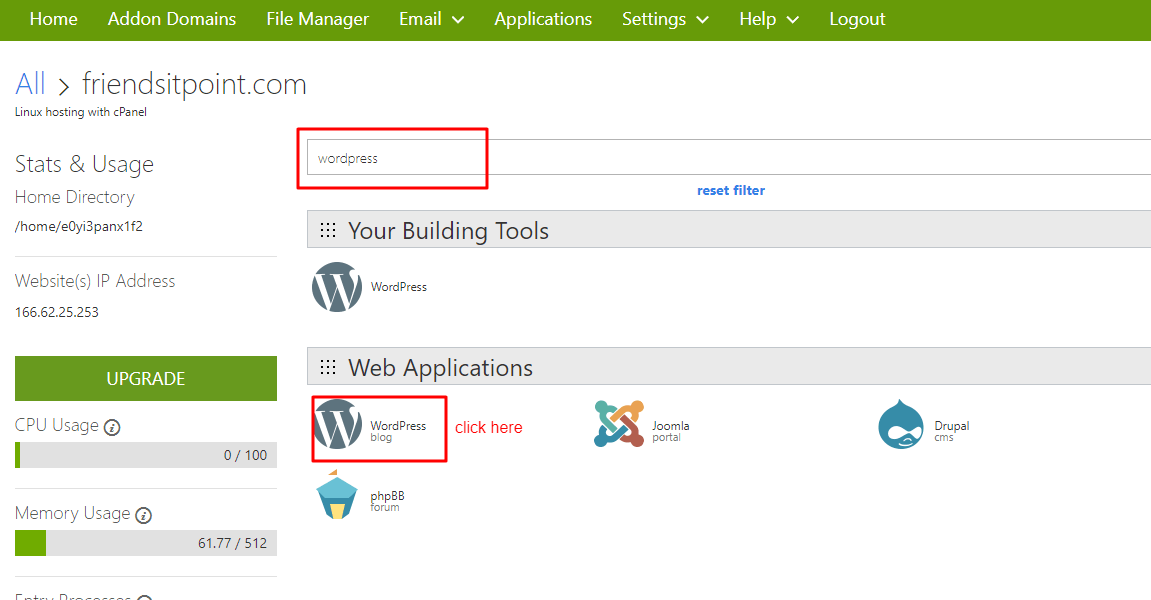1151x600 pixels.
Task: Click phpBB text label
Action: tap(388, 496)
